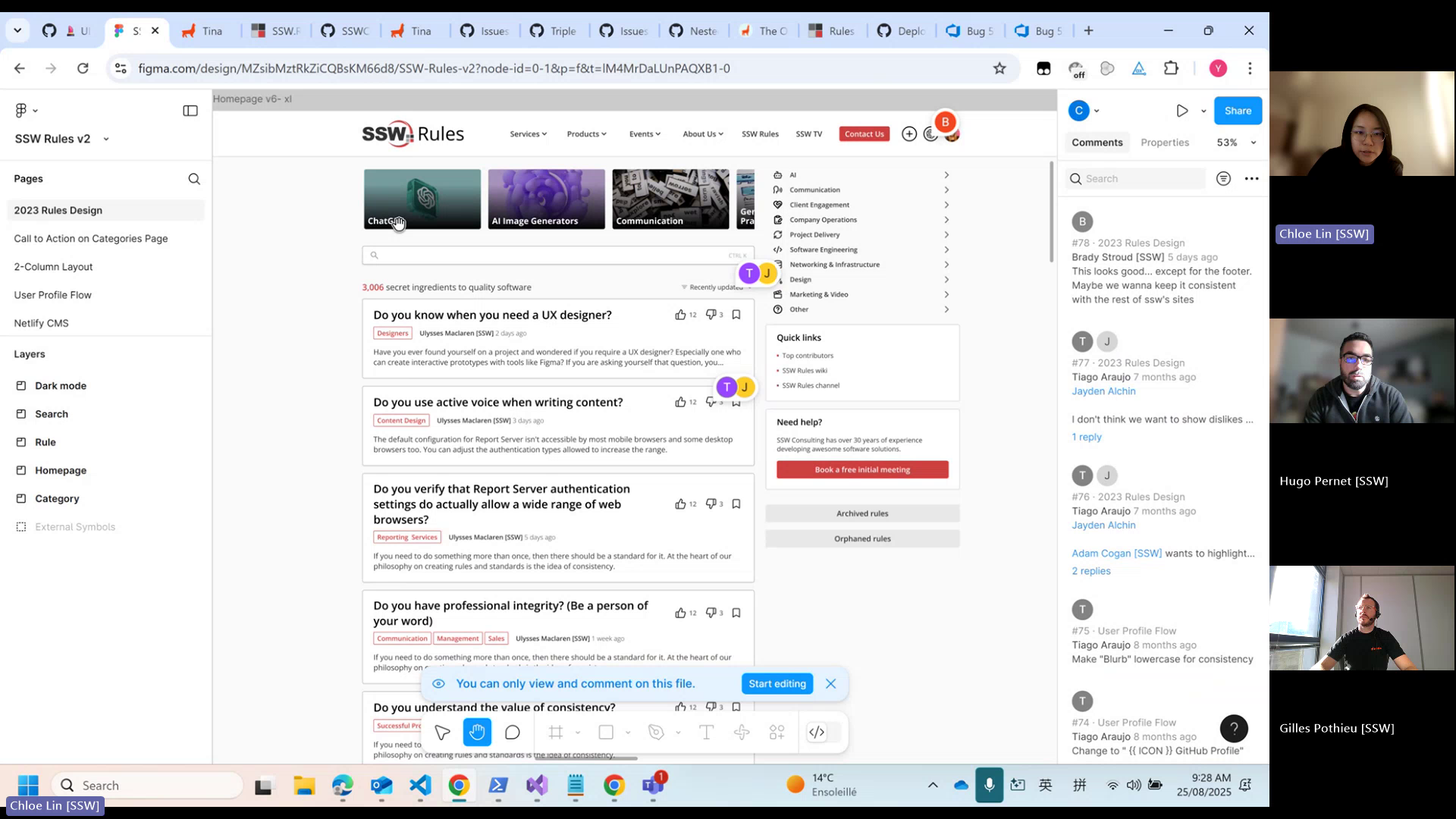
Task: Select the Frame tool
Action: coord(556,733)
